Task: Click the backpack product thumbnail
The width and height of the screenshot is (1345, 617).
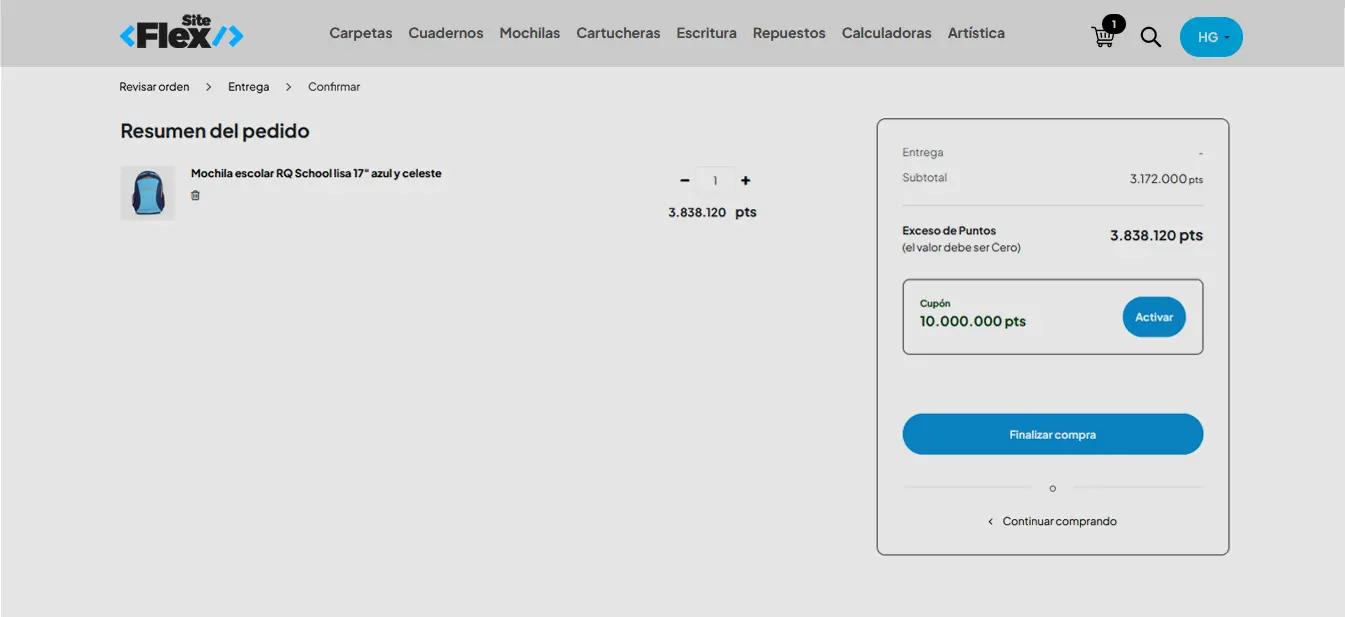Action: (148, 193)
